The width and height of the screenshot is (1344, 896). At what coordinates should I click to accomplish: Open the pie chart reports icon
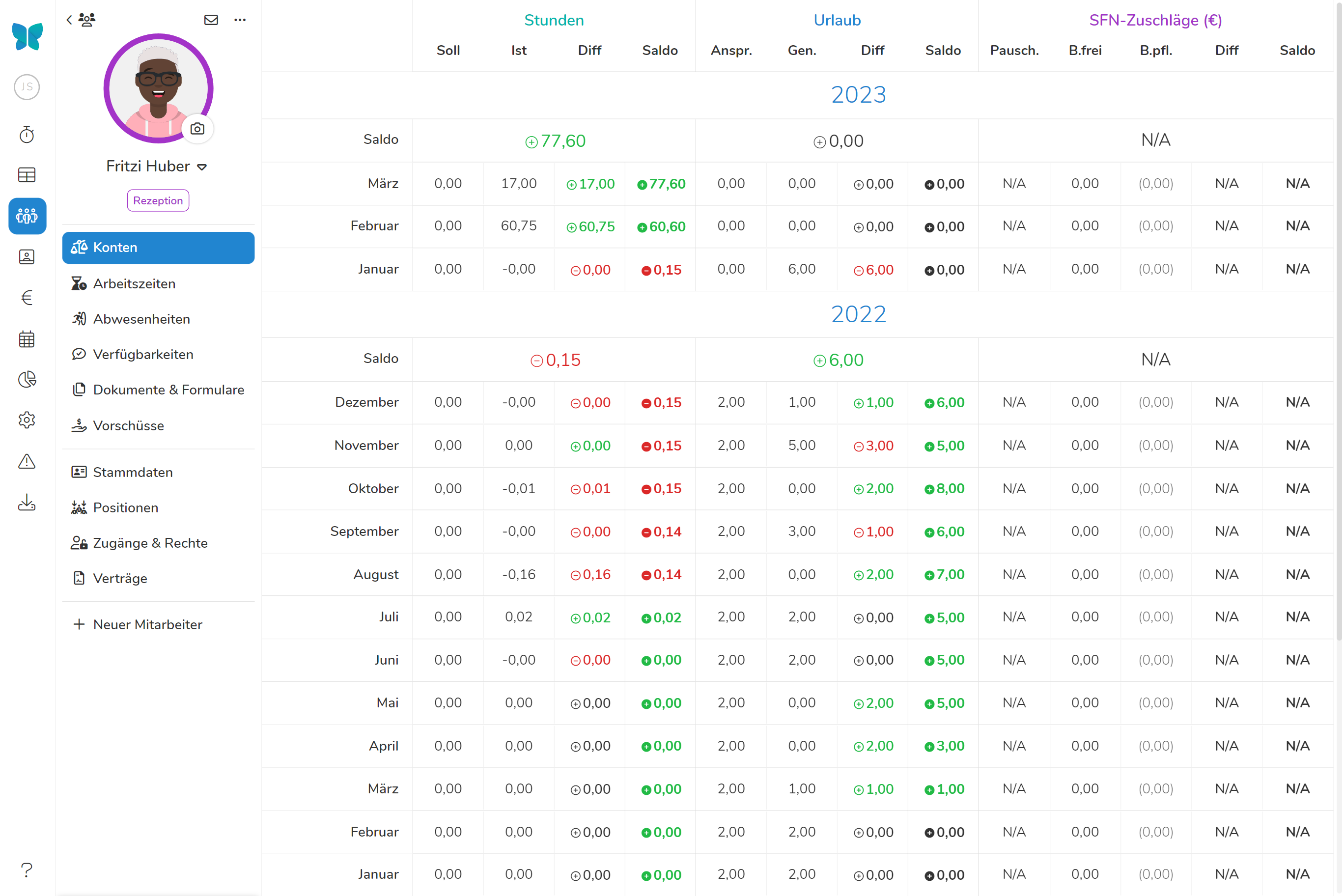(x=27, y=379)
